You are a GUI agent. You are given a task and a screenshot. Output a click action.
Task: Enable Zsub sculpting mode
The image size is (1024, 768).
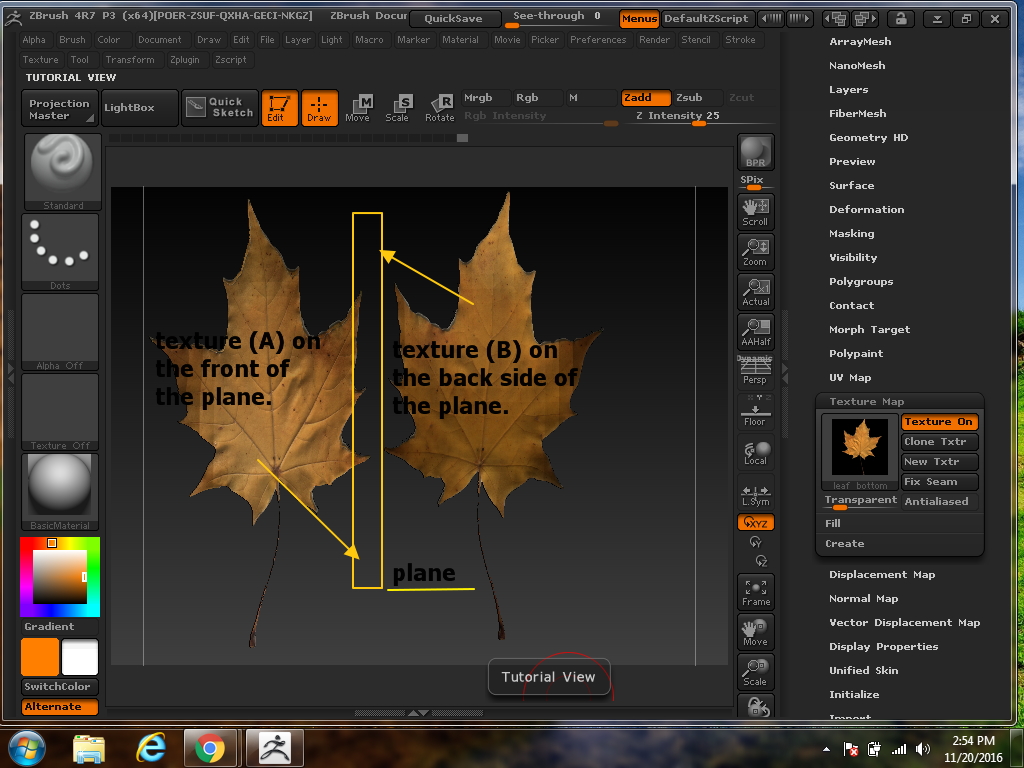(698, 97)
